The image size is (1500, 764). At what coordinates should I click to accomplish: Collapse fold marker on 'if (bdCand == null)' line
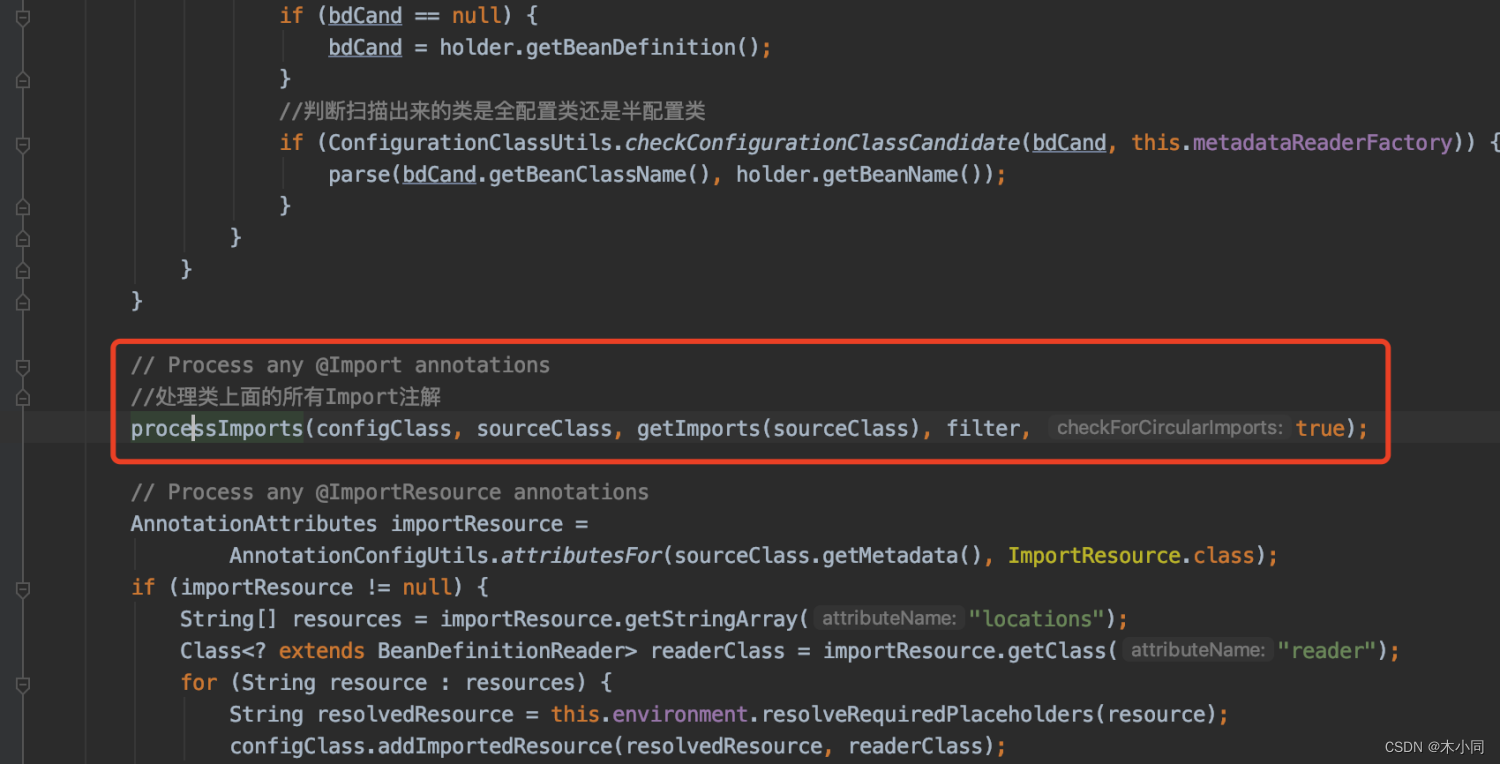pyautogui.click(x=22, y=16)
